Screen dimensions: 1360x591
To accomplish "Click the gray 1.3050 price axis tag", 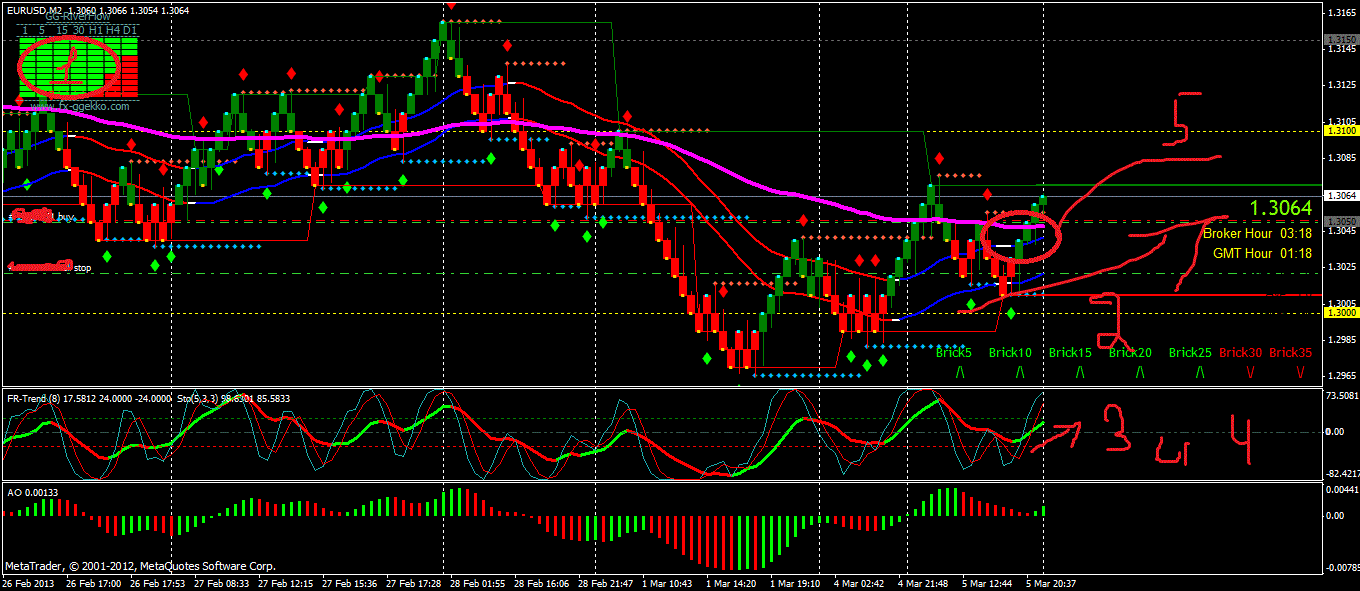I will tap(1340, 221).
